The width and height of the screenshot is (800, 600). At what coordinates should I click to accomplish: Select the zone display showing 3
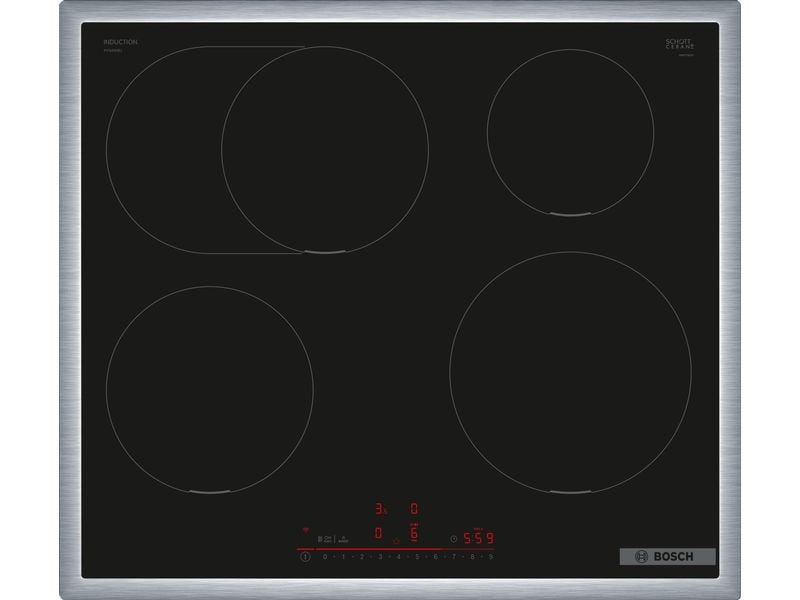(x=381, y=509)
